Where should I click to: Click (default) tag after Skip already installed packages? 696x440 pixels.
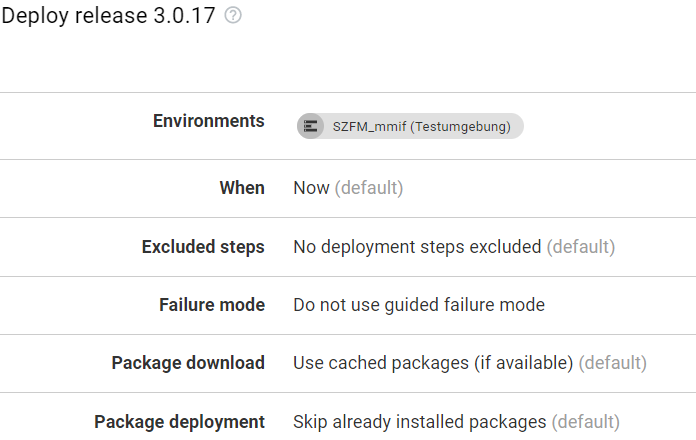tap(585, 422)
